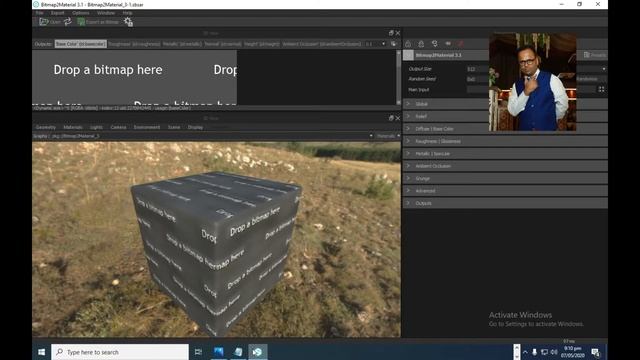
Task: Click taskbar search box
Action: pos(120,352)
